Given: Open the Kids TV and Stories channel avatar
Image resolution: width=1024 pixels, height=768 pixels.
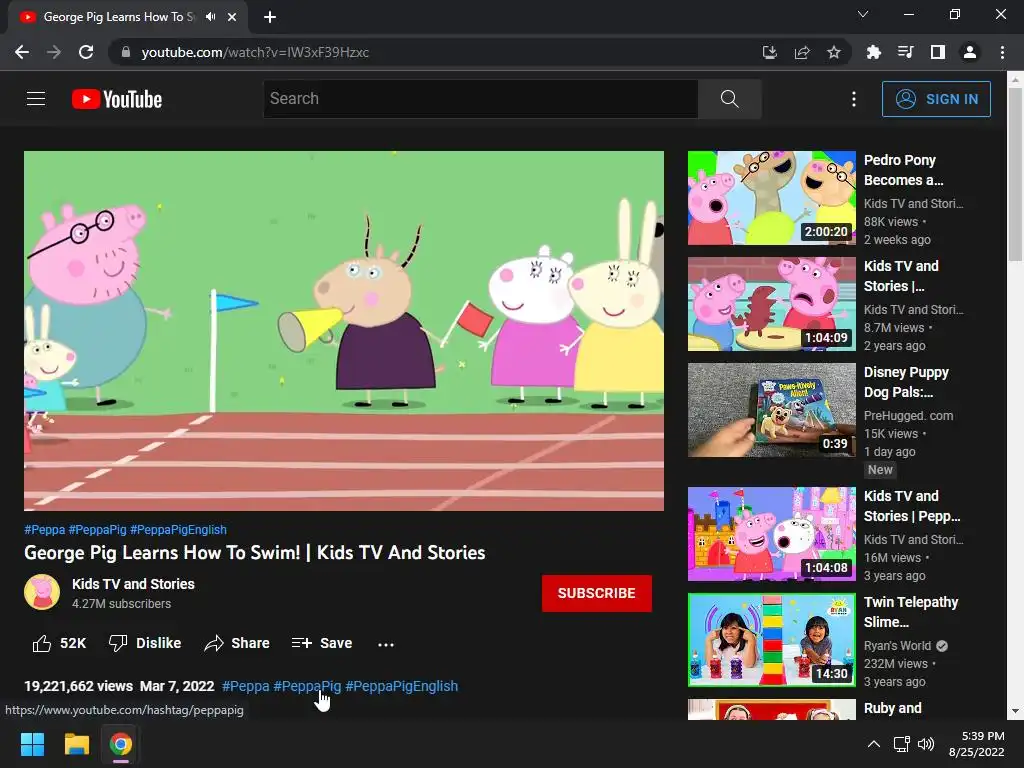Looking at the screenshot, I should (x=42, y=592).
